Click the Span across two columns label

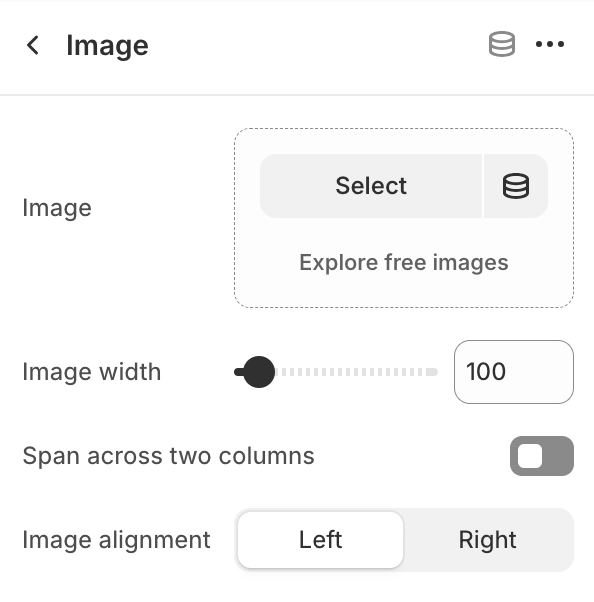coord(168,456)
